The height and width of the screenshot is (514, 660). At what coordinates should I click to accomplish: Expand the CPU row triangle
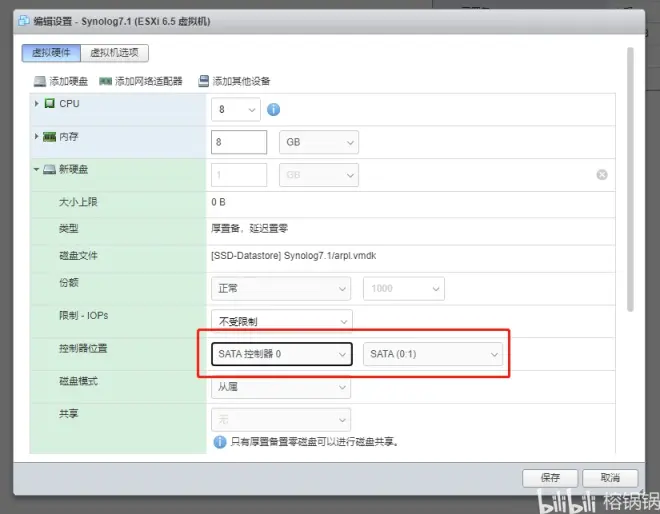pos(37,104)
